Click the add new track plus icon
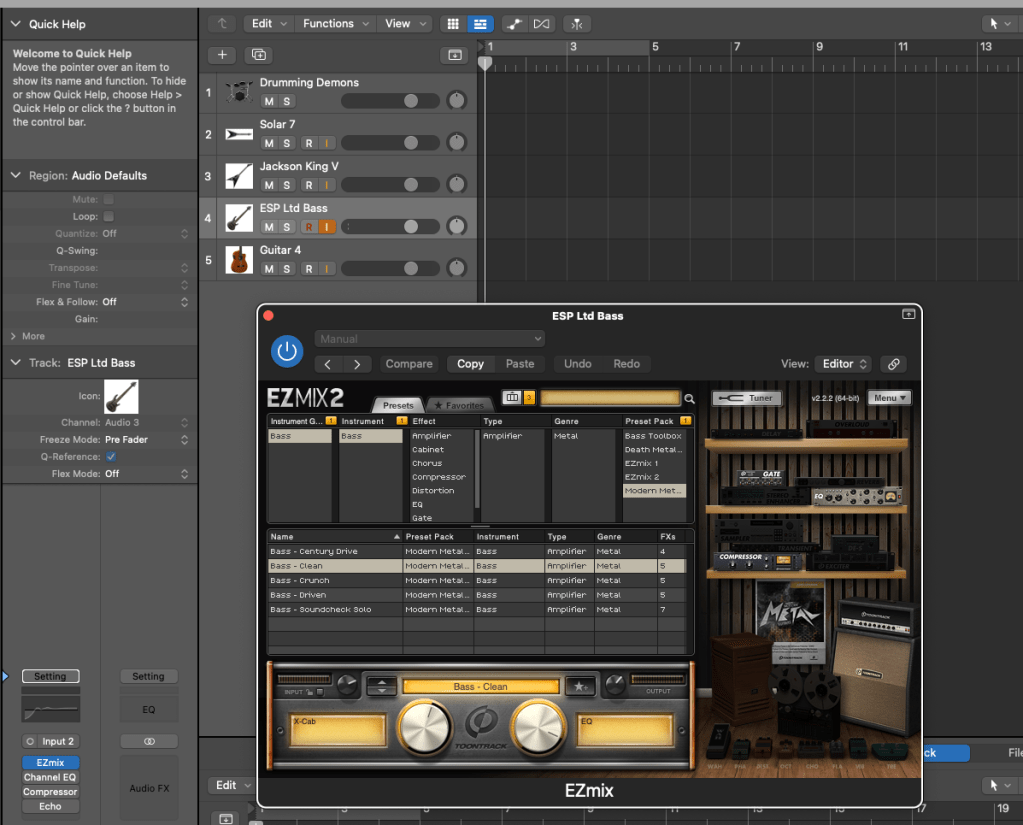 [222, 55]
